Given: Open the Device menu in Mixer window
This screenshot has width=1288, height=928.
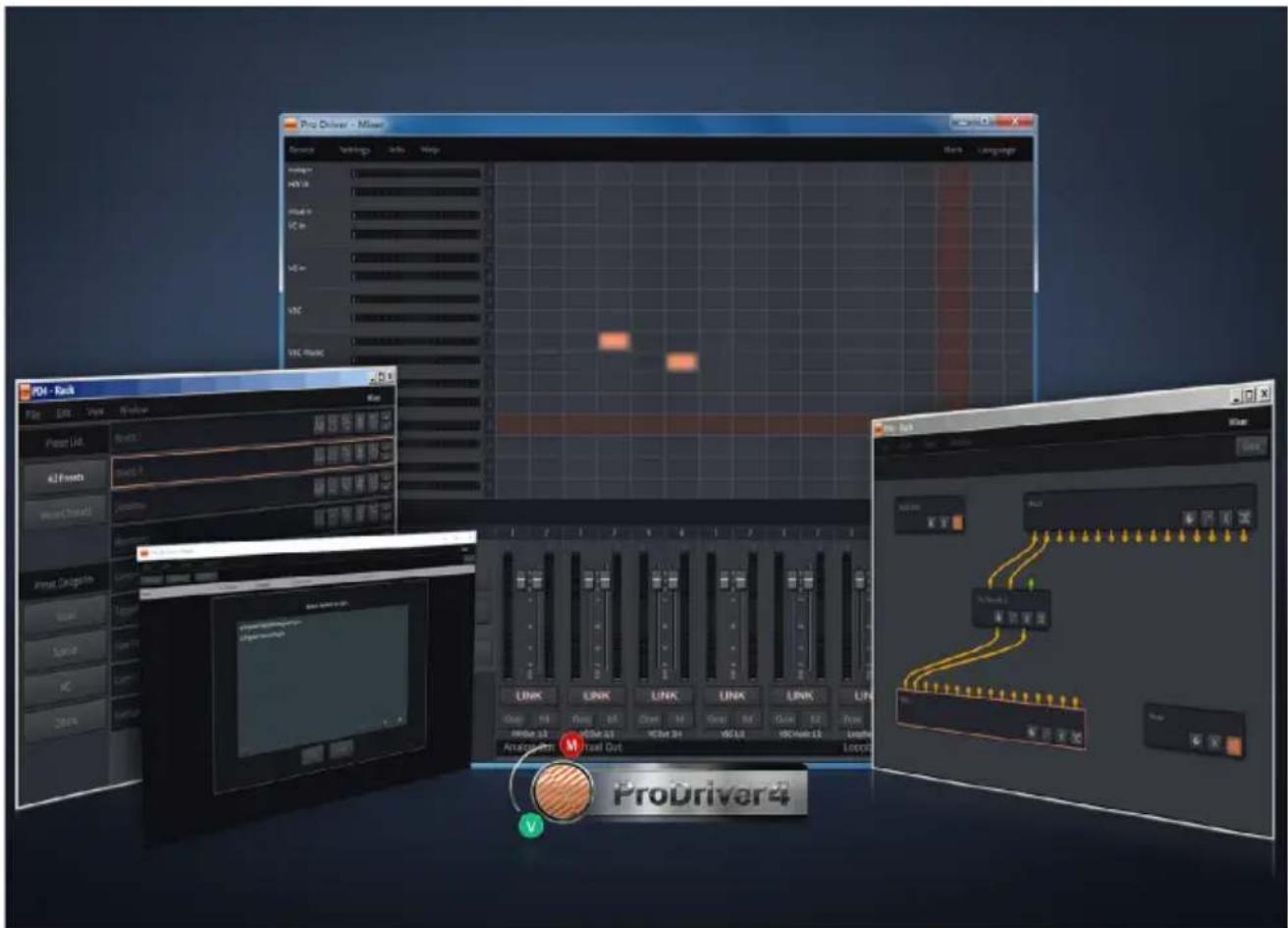Looking at the screenshot, I should pos(299,150).
